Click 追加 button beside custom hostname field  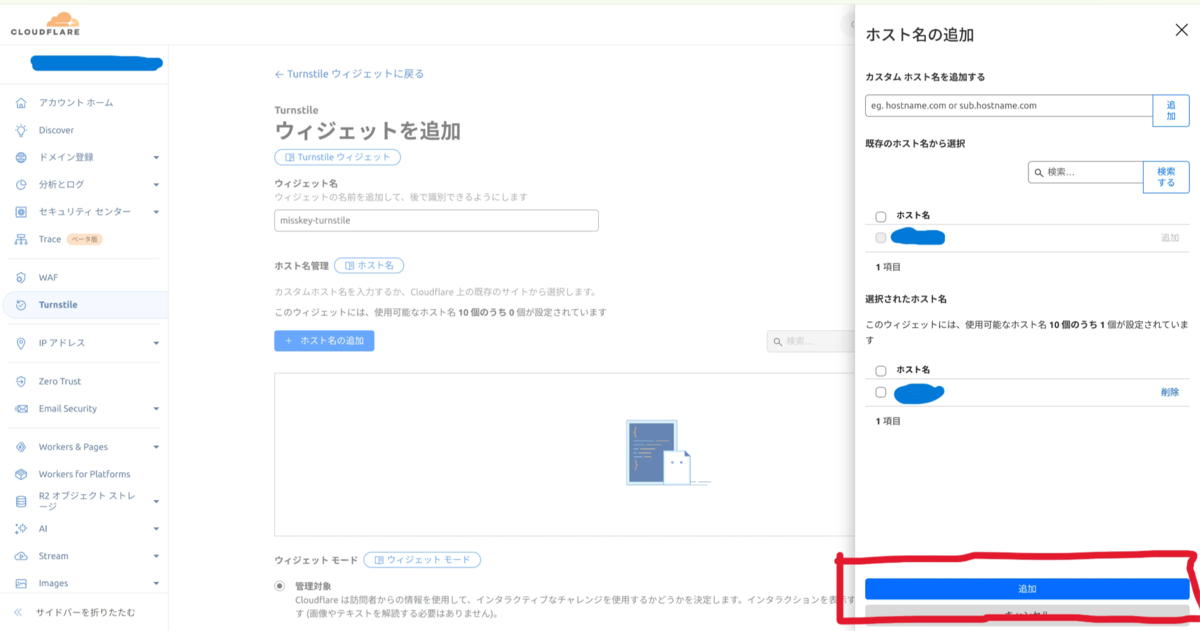(1171, 111)
